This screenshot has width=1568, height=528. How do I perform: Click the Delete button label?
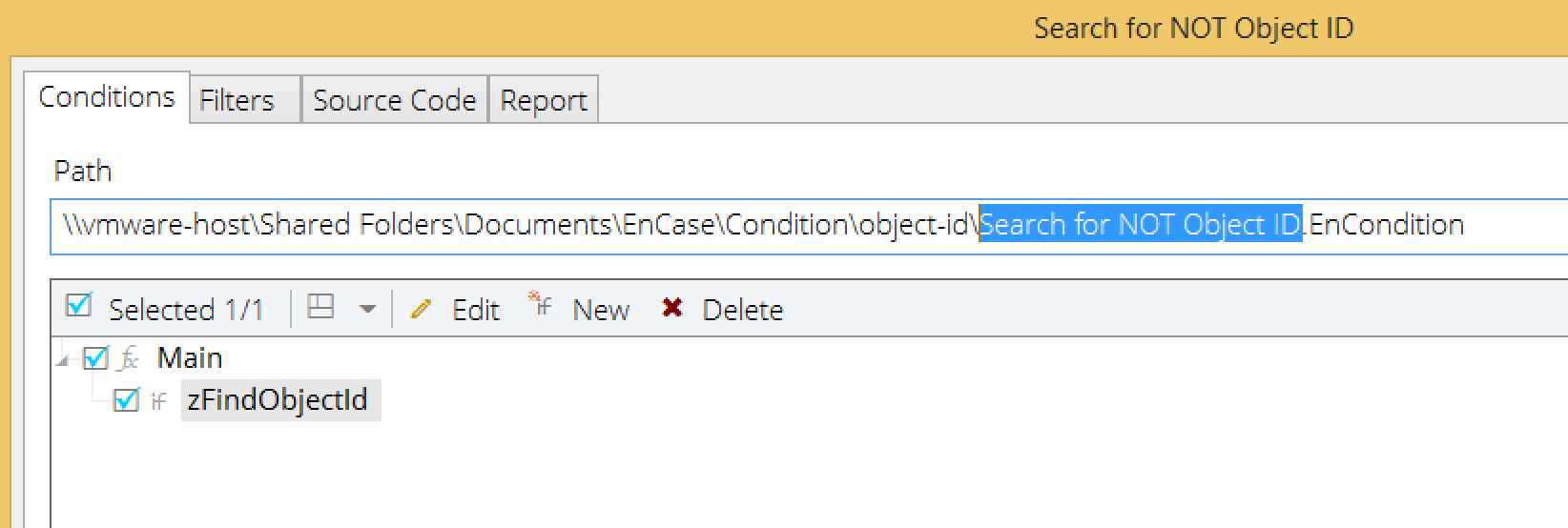point(743,310)
